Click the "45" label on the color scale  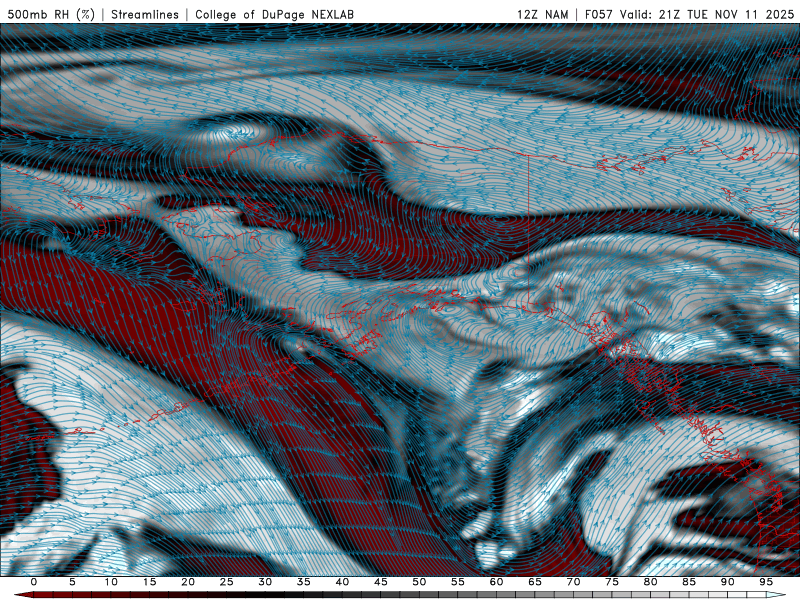tap(381, 582)
